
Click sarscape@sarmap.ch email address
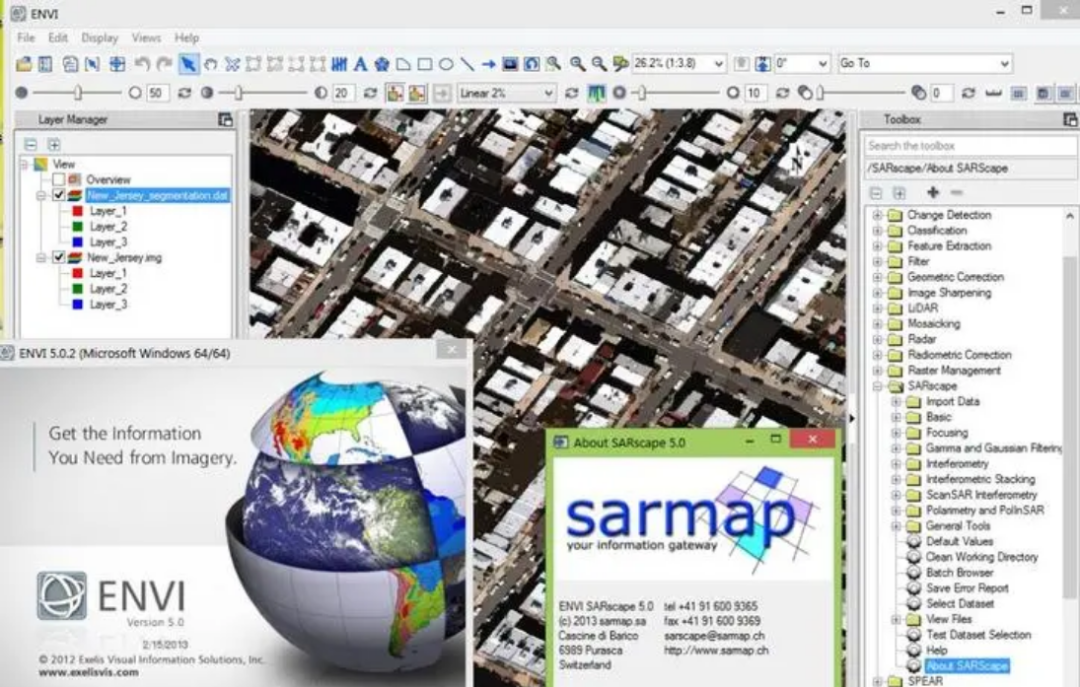pyautogui.click(x=714, y=635)
